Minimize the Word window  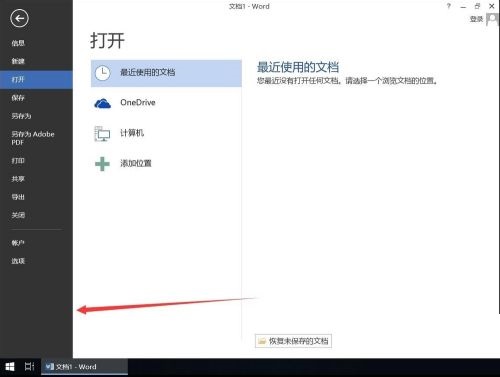[x=463, y=6]
